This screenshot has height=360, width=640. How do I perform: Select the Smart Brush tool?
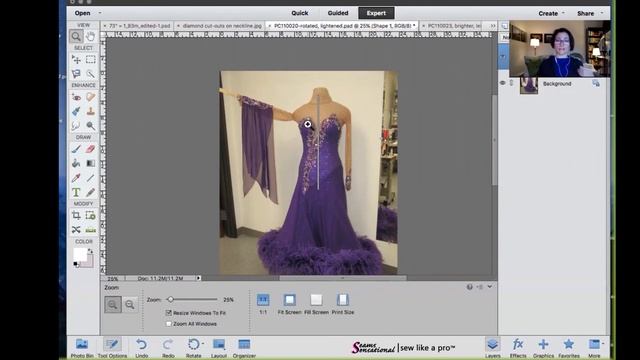tap(76, 111)
